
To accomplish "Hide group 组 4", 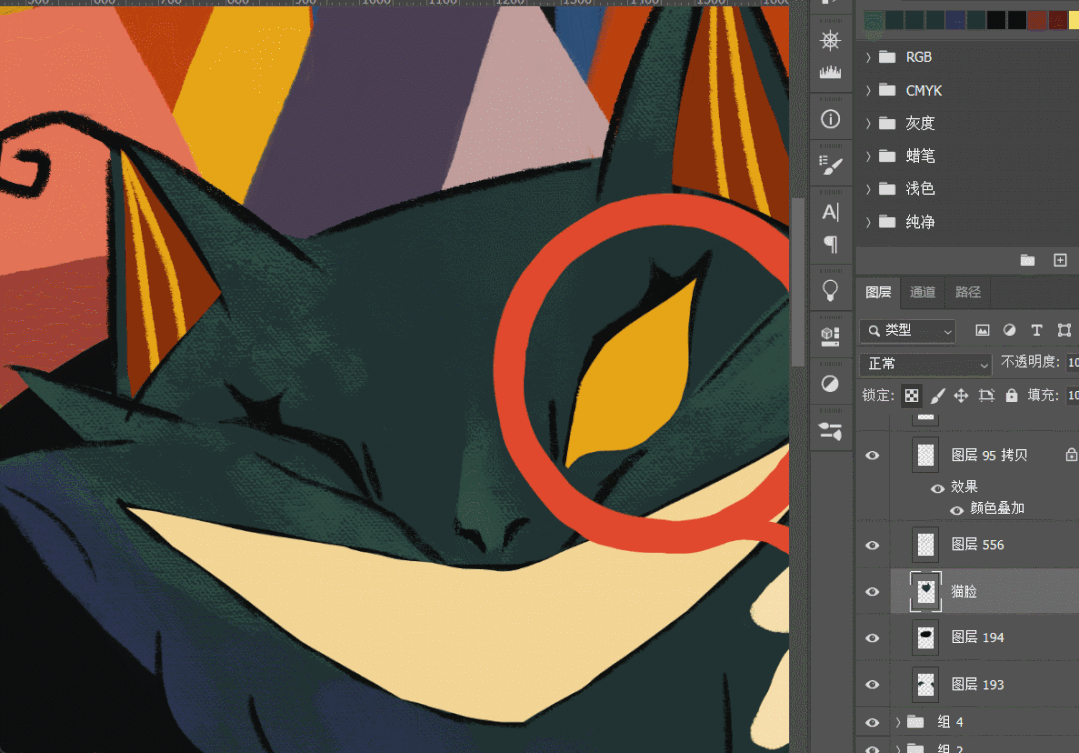I will click(872, 723).
